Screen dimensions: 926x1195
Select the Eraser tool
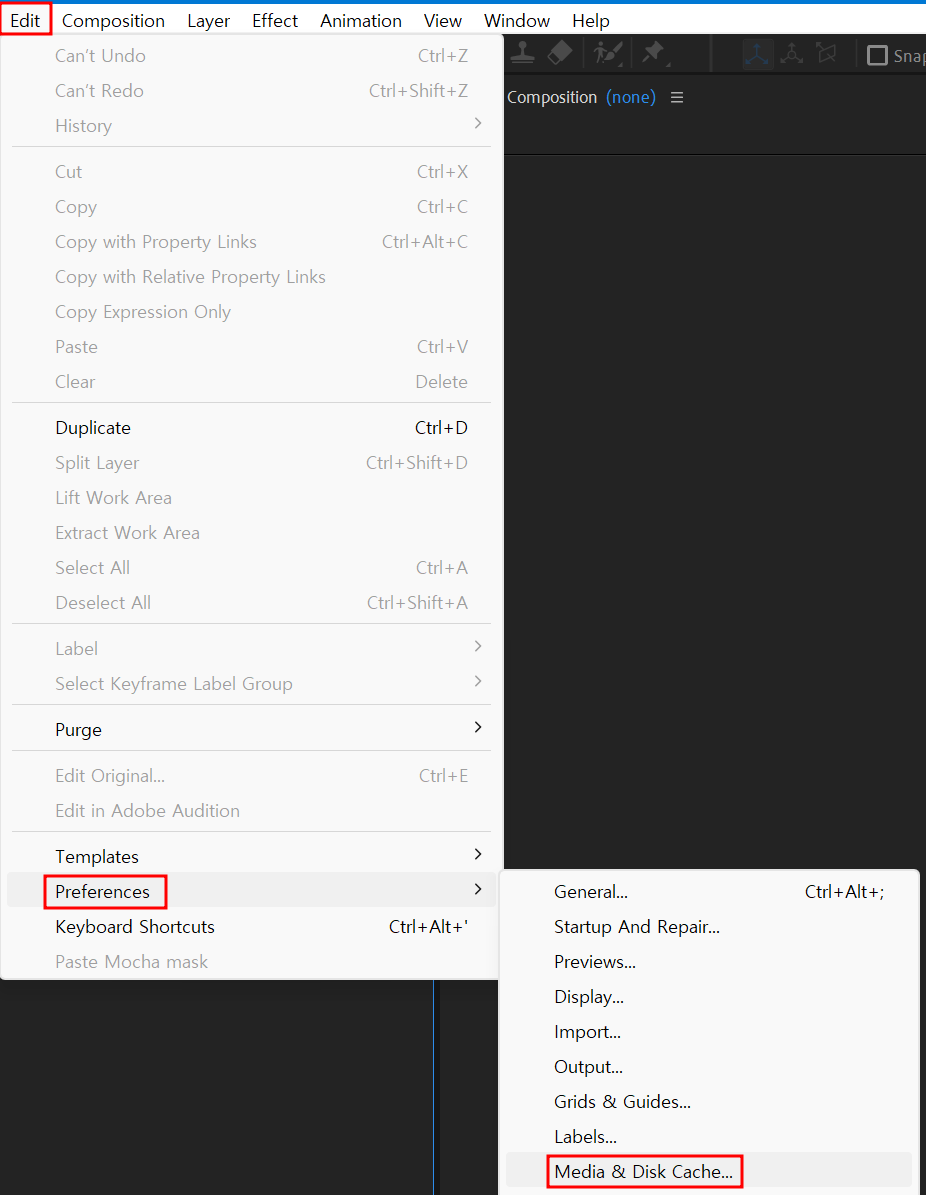[560, 53]
